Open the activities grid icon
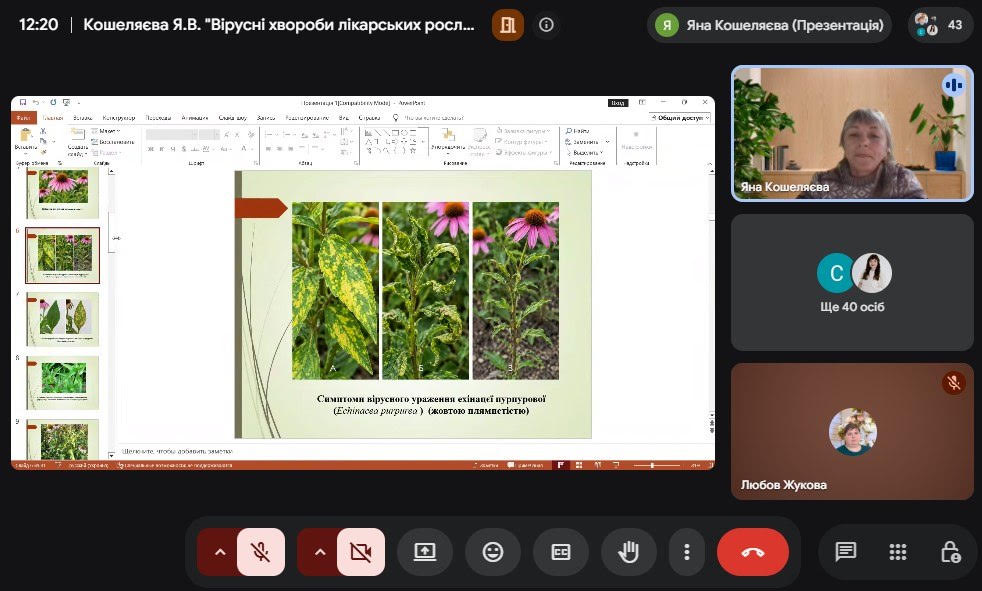Viewport: 982px width, 591px height. coord(897,552)
